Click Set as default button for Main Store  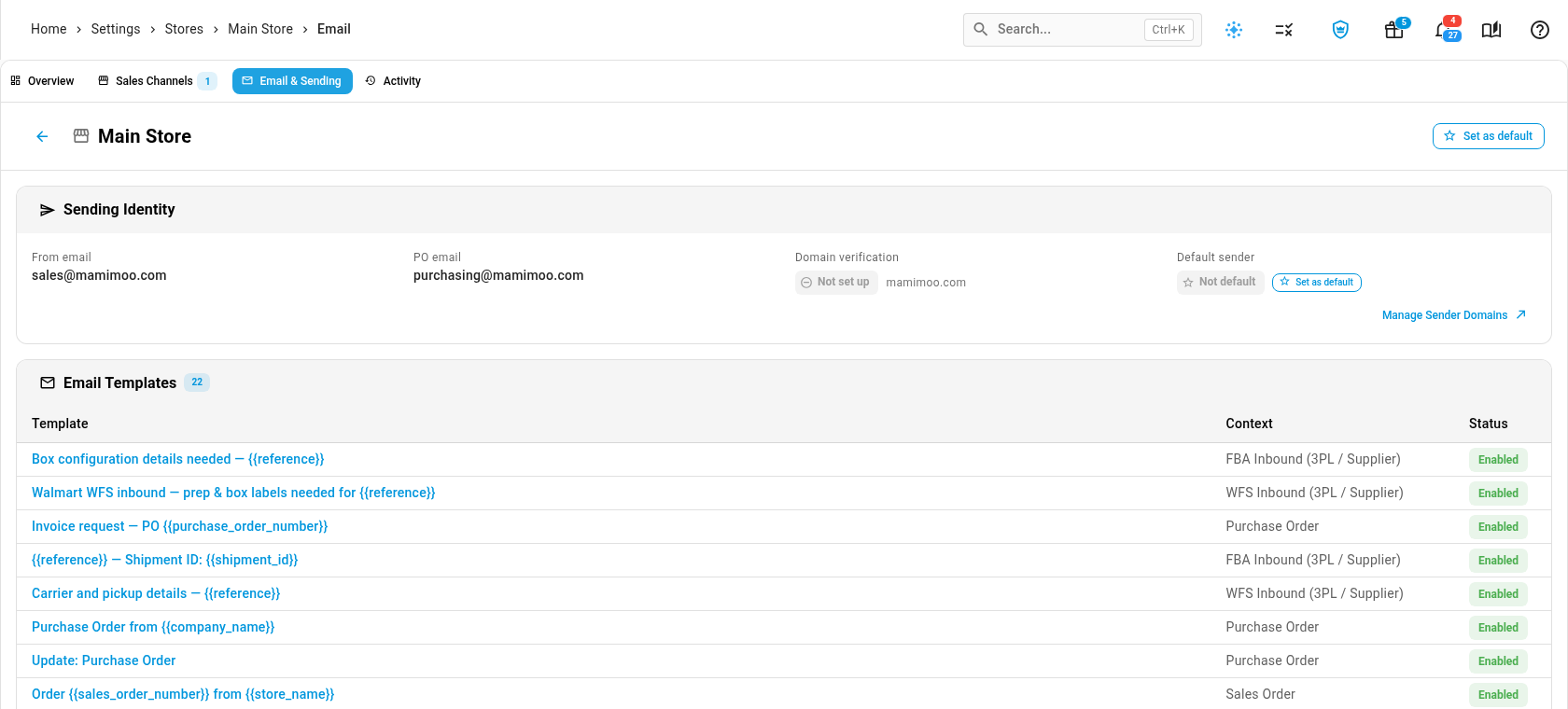1489,136
